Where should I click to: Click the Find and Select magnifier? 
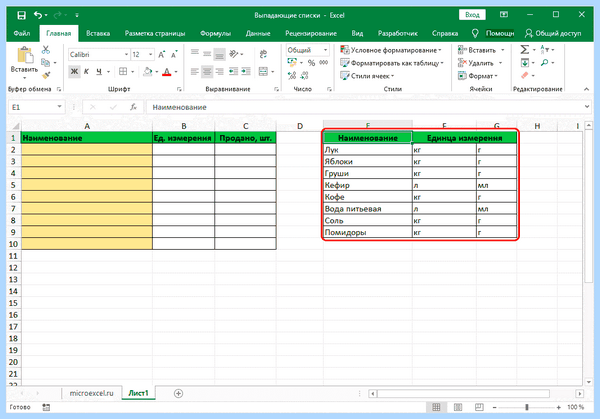tap(545, 62)
